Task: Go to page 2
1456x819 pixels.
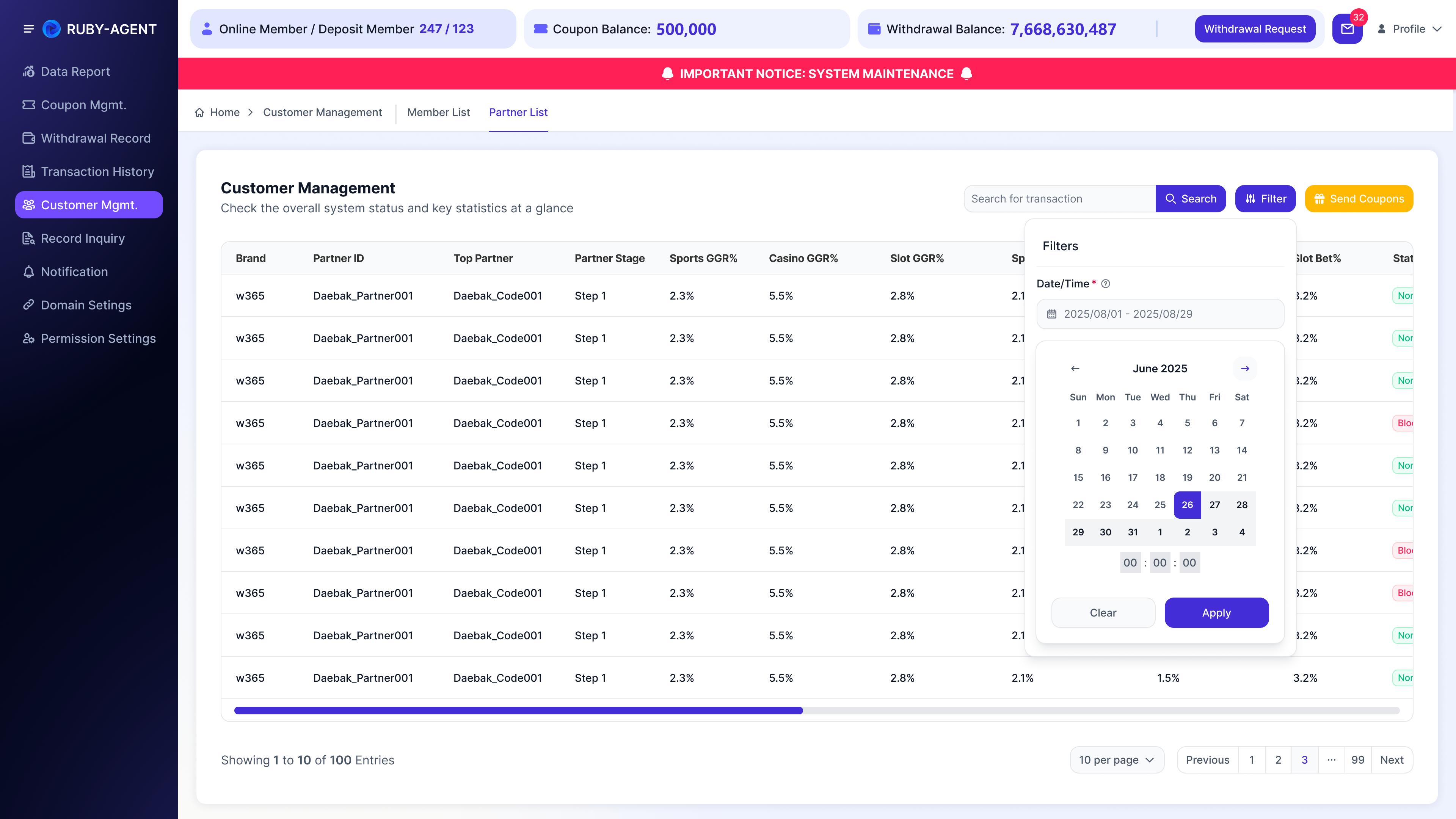Action: click(x=1278, y=760)
